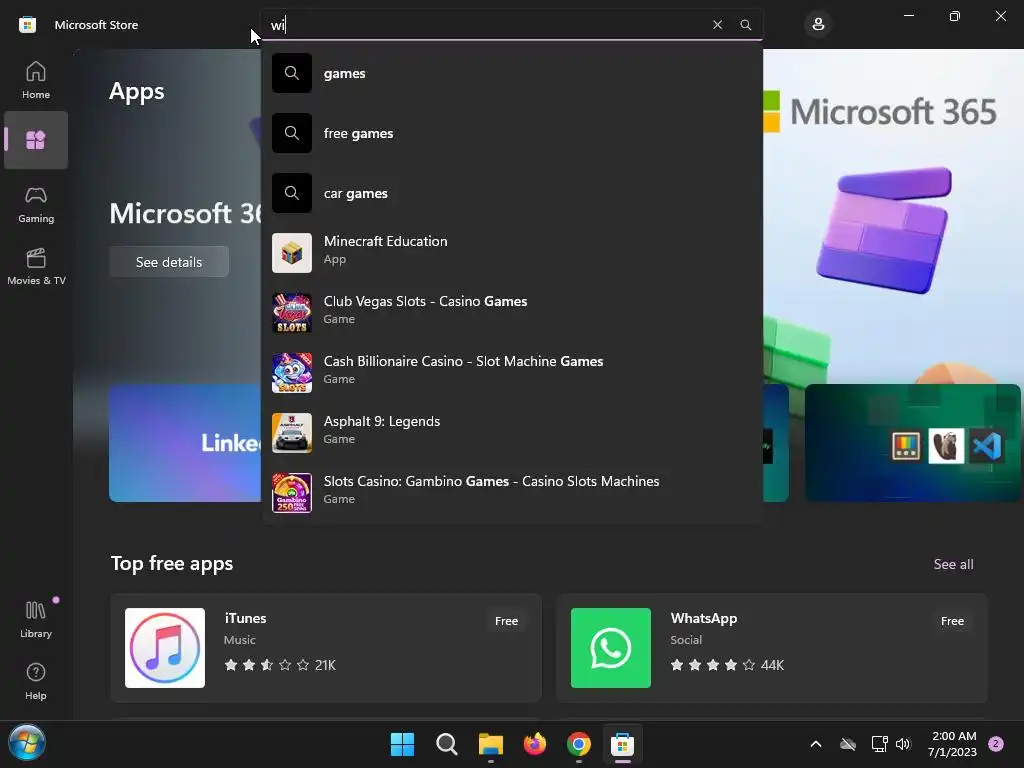Click the See details button

click(169, 262)
